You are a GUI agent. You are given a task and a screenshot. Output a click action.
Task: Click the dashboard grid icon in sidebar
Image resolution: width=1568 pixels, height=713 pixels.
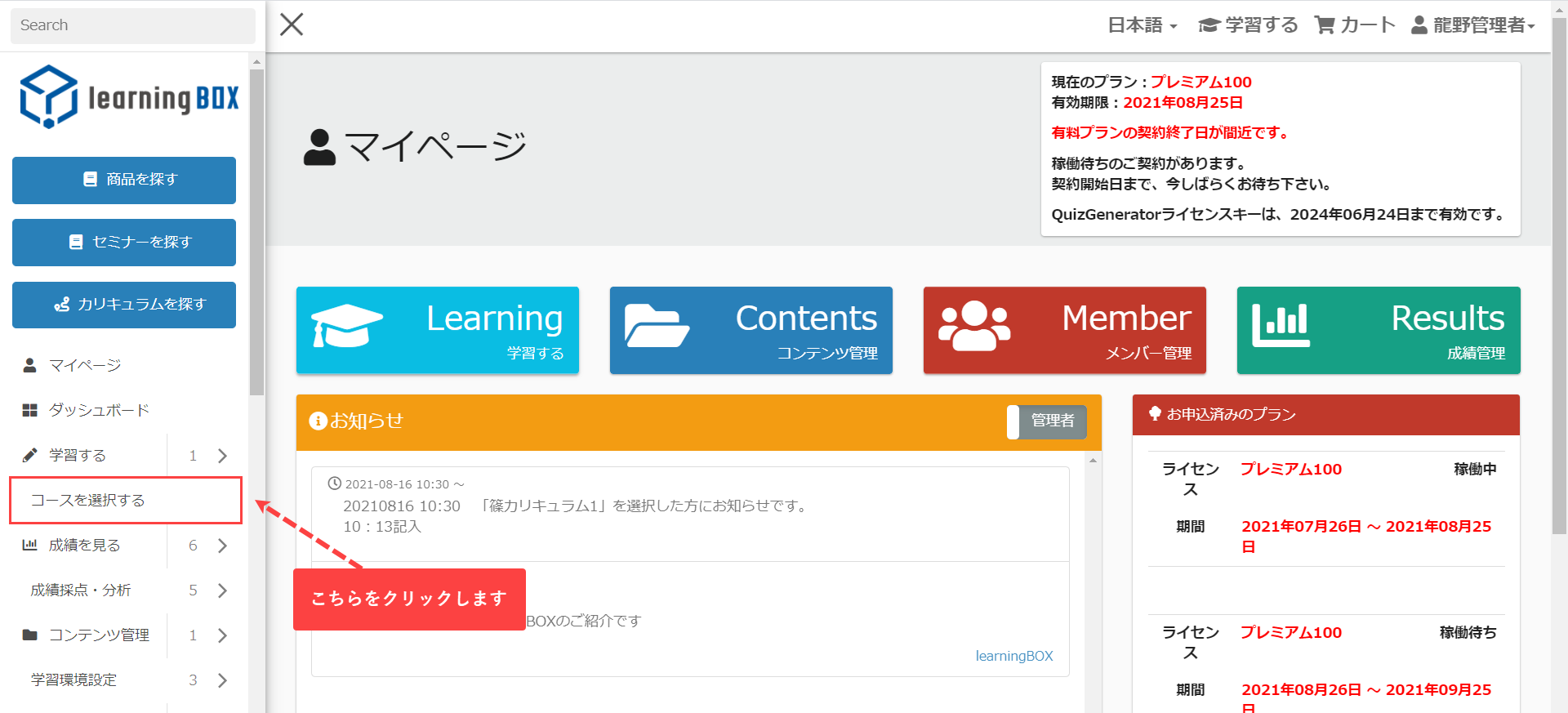click(30, 410)
